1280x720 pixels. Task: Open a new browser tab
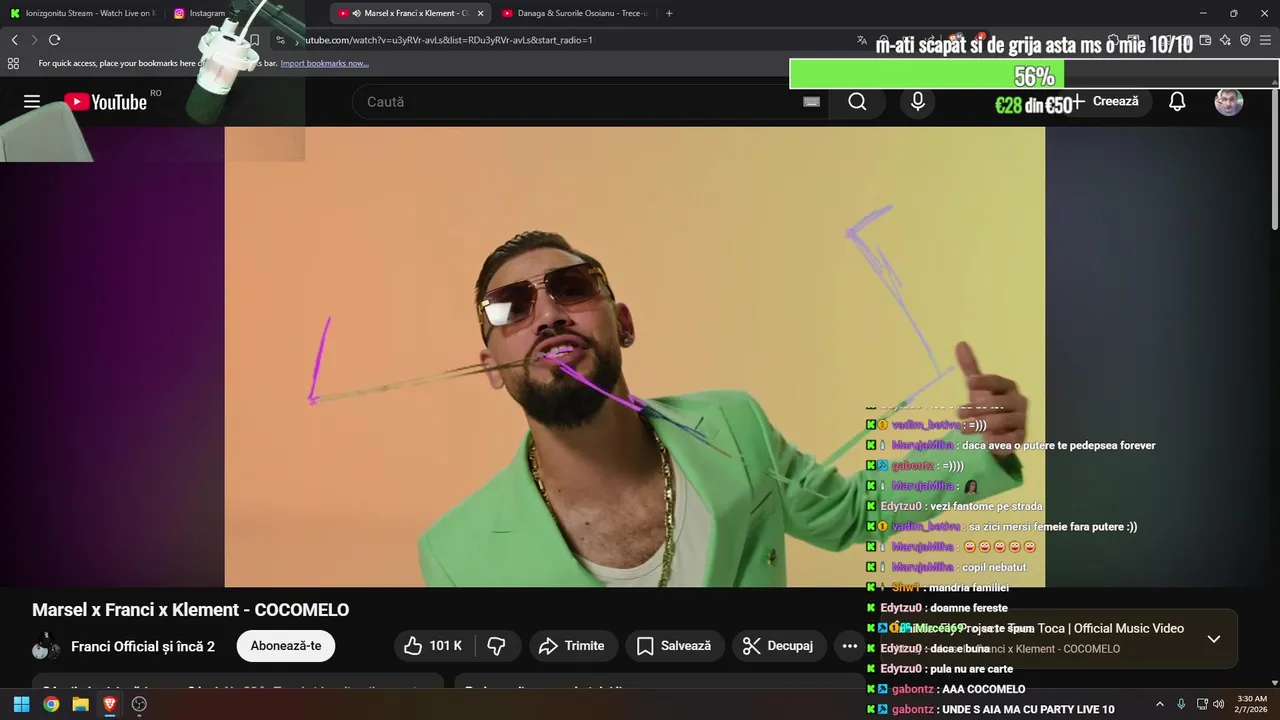pyautogui.click(x=669, y=13)
